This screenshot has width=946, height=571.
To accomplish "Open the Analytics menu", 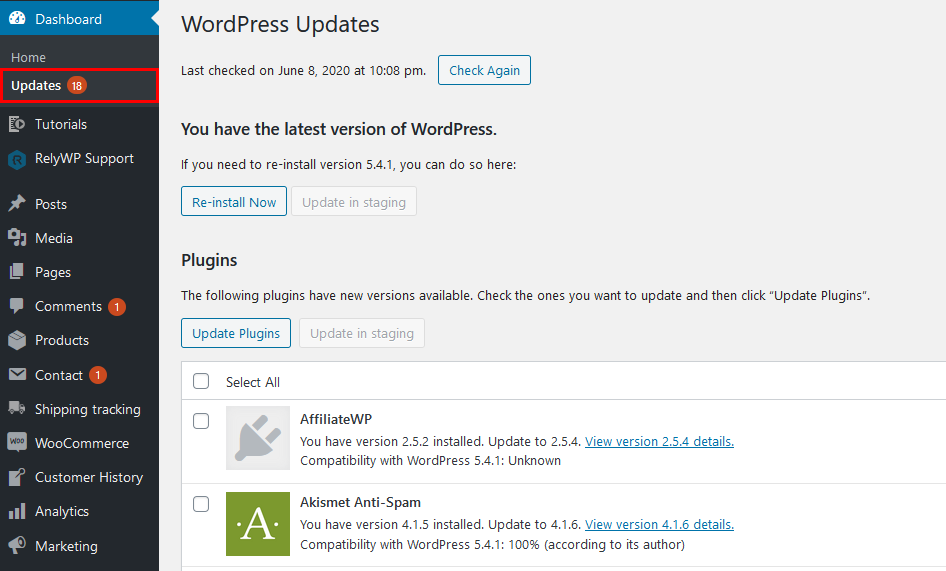I will point(79,511).
